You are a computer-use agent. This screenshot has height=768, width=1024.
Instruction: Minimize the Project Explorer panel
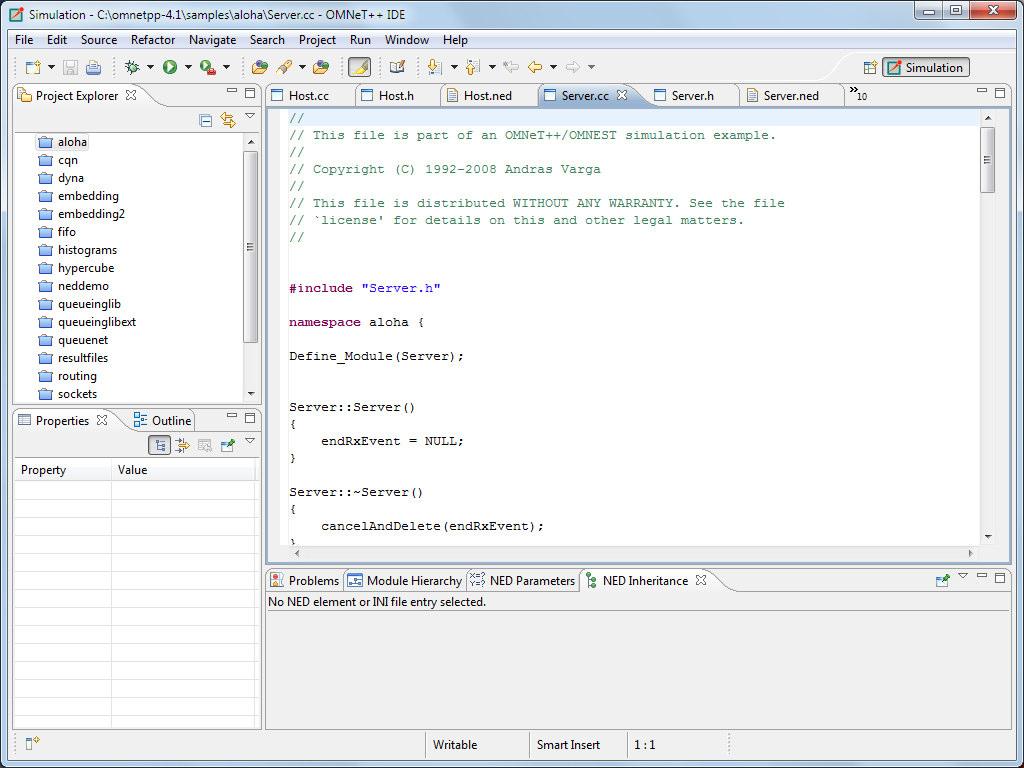(232, 92)
